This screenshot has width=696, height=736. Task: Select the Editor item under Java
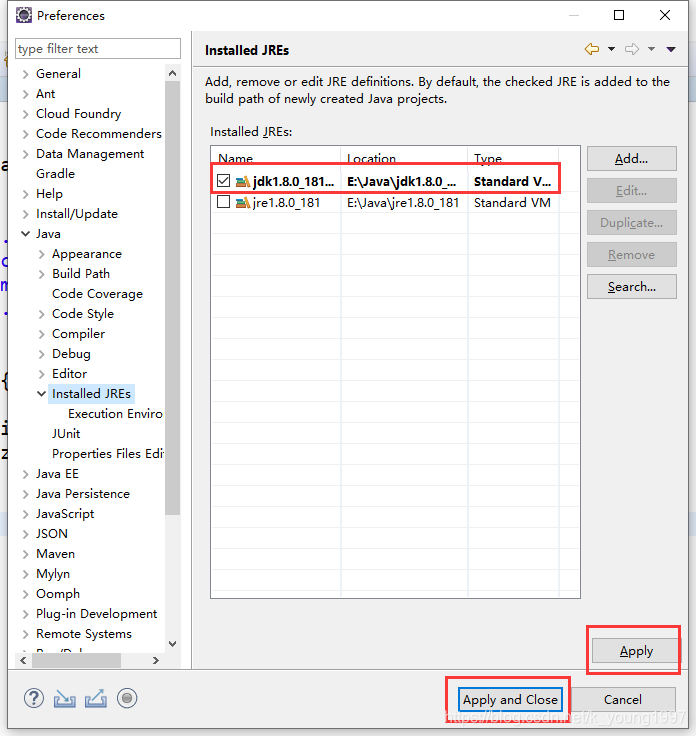point(69,374)
